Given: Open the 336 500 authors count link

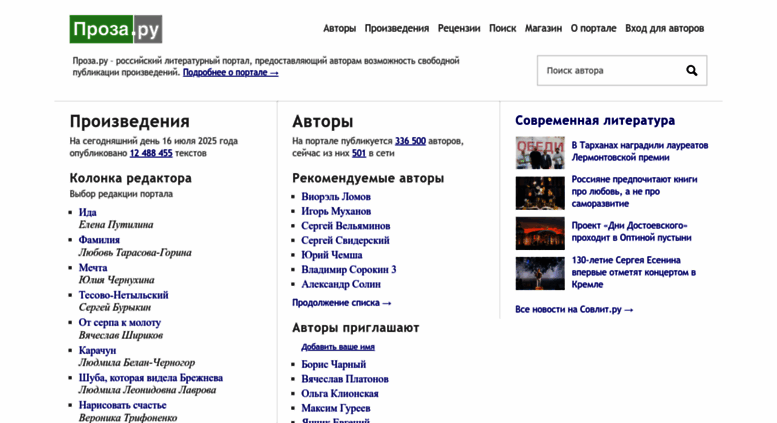Looking at the screenshot, I should click(410, 141).
